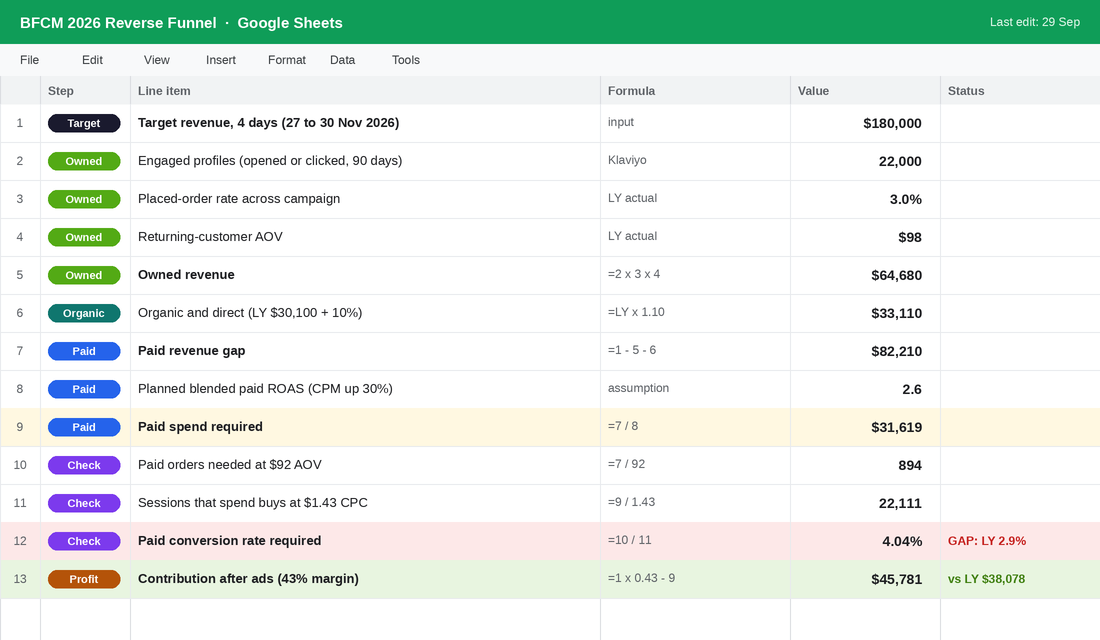1100x640 pixels.
Task: Select the 22,000 value cell
Action: [865, 161]
